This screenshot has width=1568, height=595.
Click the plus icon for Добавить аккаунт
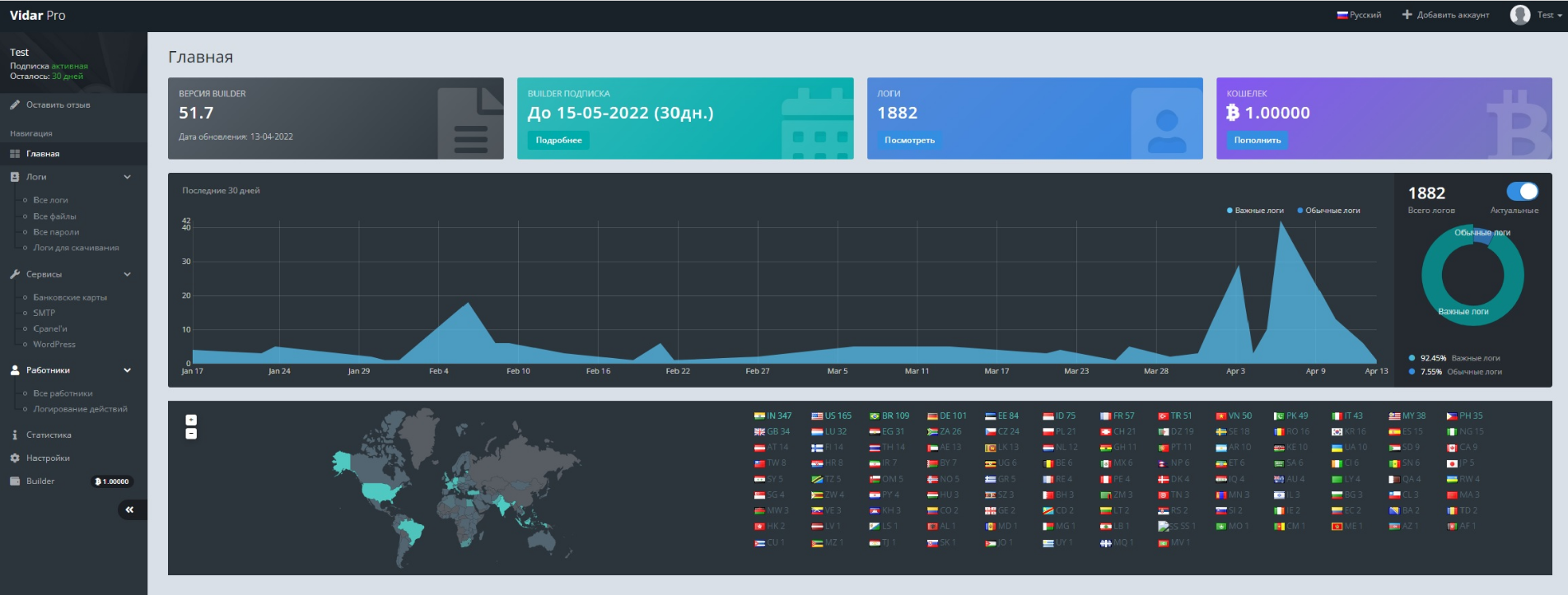tap(1407, 15)
